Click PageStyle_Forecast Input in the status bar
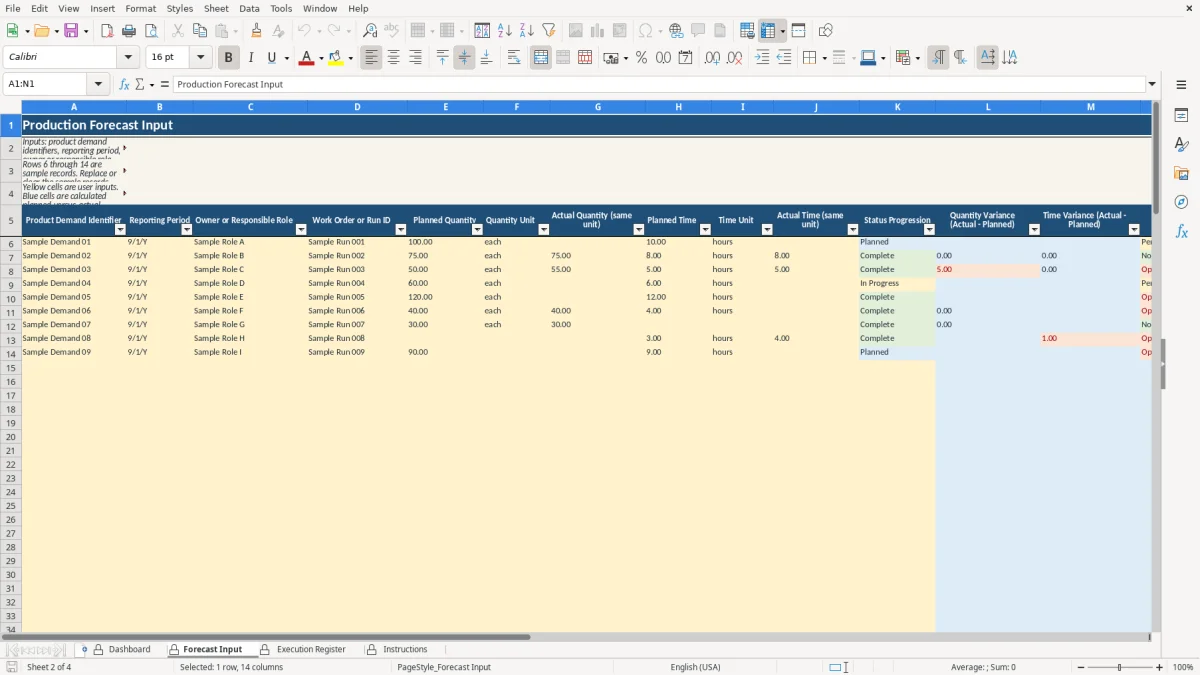 [444, 667]
